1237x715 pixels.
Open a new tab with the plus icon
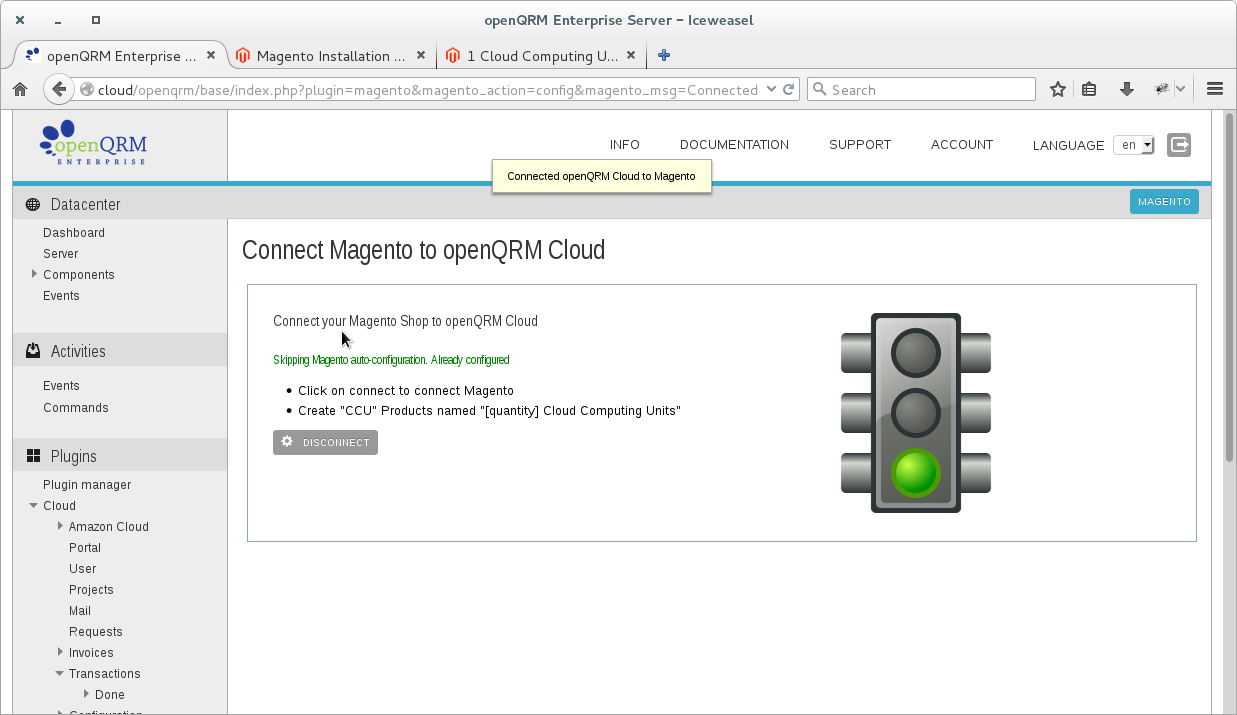coord(664,56)
